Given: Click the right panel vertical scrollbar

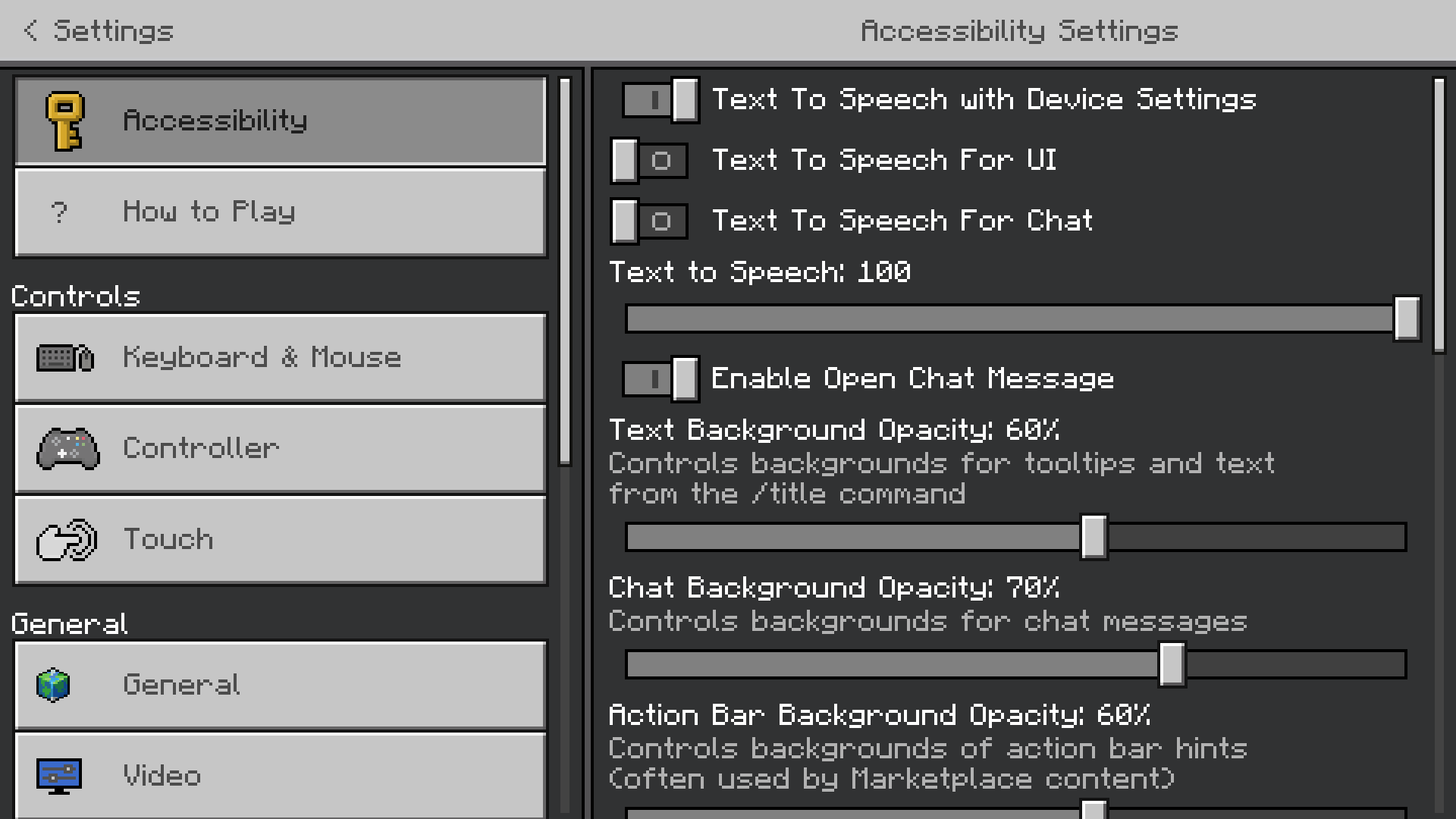Looking at the screenshot, I should tap(1439, 216).
